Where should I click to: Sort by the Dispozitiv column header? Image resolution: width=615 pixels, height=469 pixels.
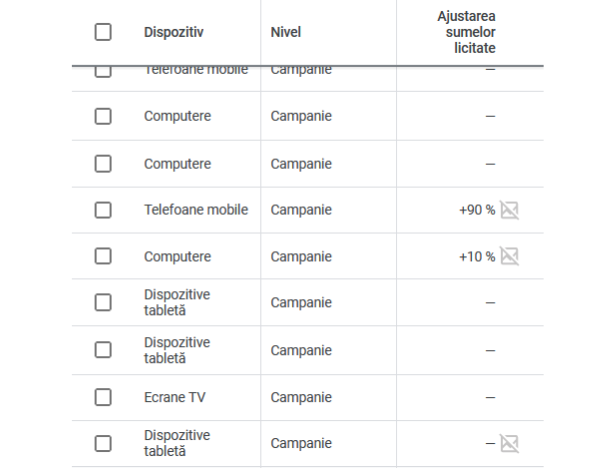tap(173, 32)
